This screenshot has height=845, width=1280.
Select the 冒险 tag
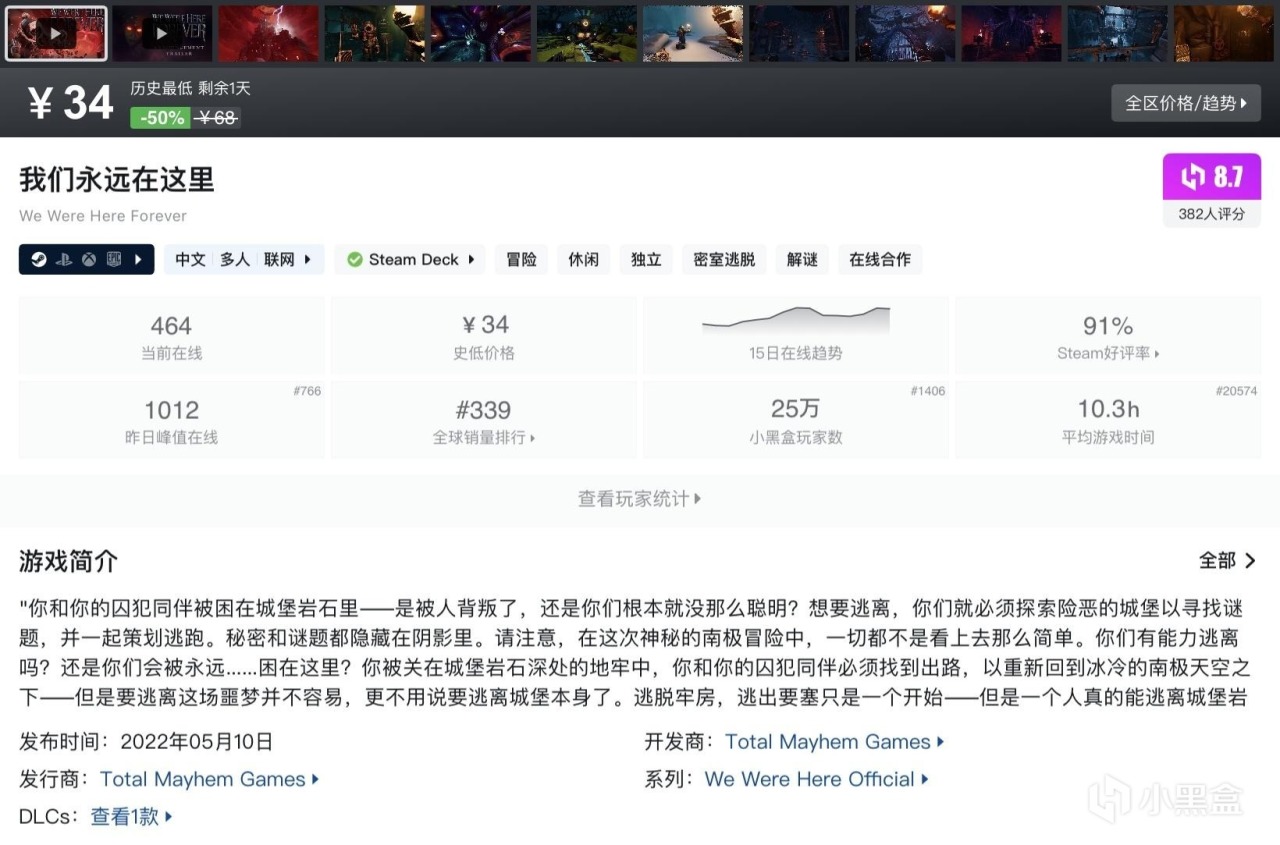(521, 259)
